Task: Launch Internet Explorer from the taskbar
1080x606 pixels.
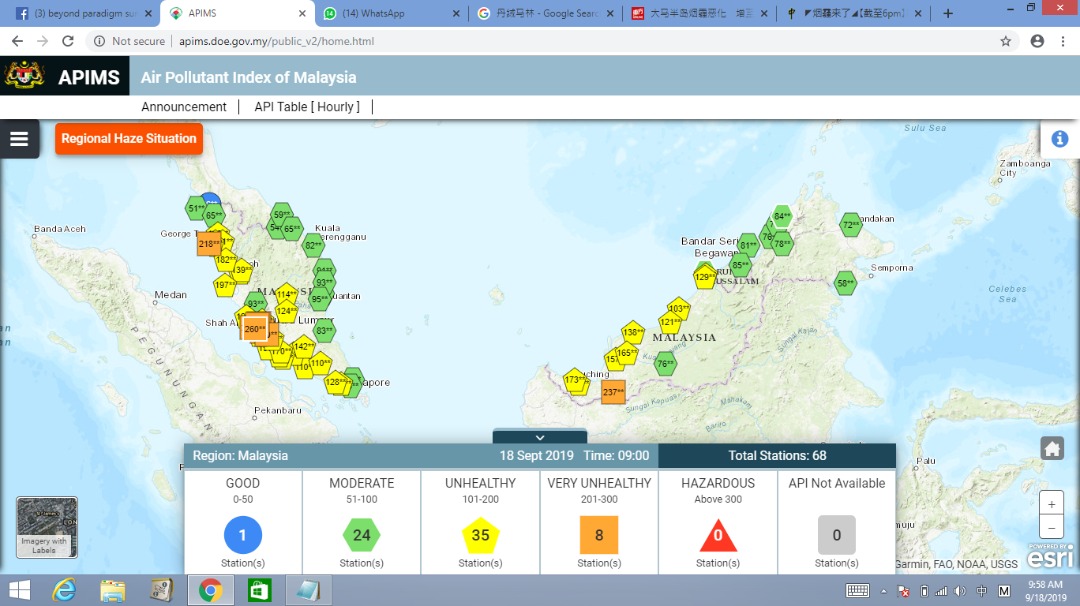Action: click(x=65, y=591)
